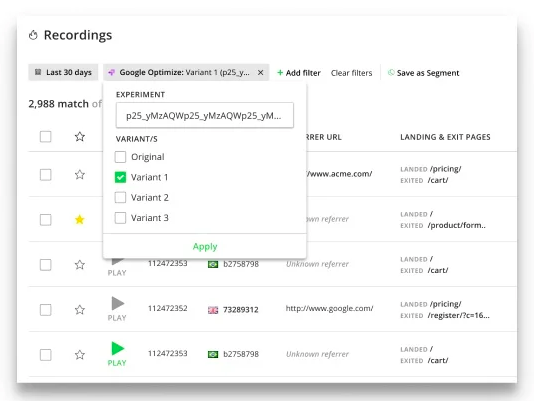Remove the Google Optimize filter with X
This screenshot has height=401, width=534.
pyautogui.click(x=261, y=73)
